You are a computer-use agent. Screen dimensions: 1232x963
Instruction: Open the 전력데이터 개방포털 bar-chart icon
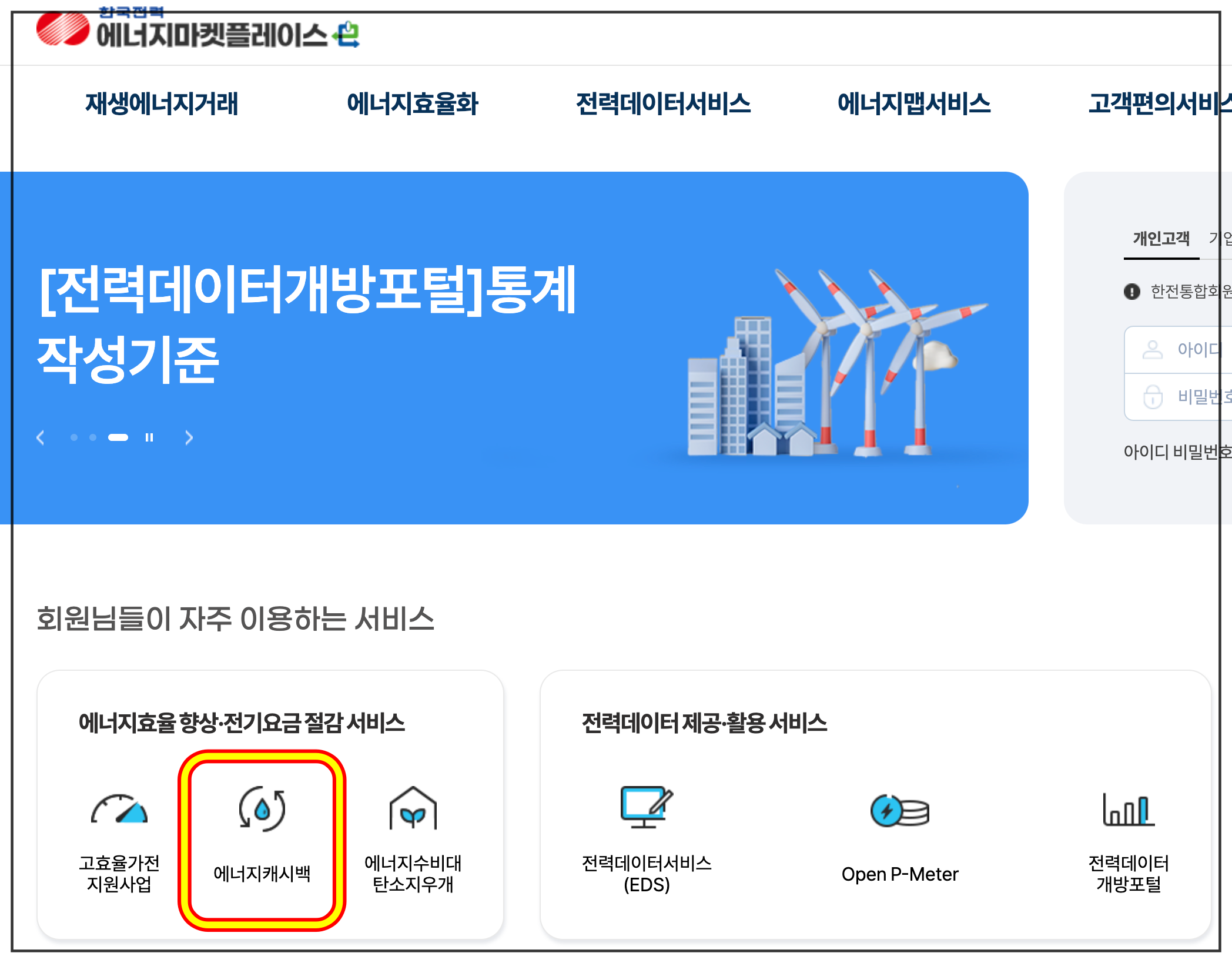tap(1128, 810)
